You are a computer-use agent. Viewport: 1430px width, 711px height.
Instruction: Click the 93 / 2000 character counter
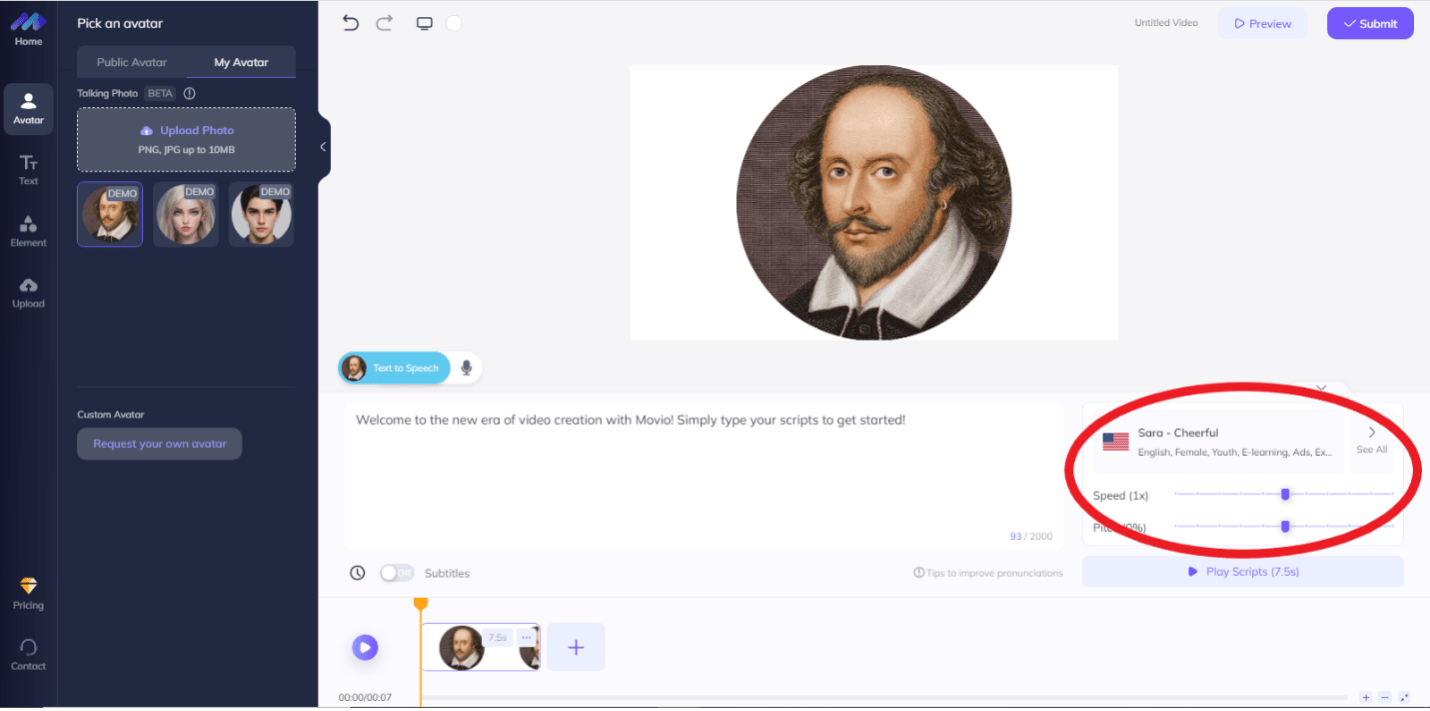1031,536
